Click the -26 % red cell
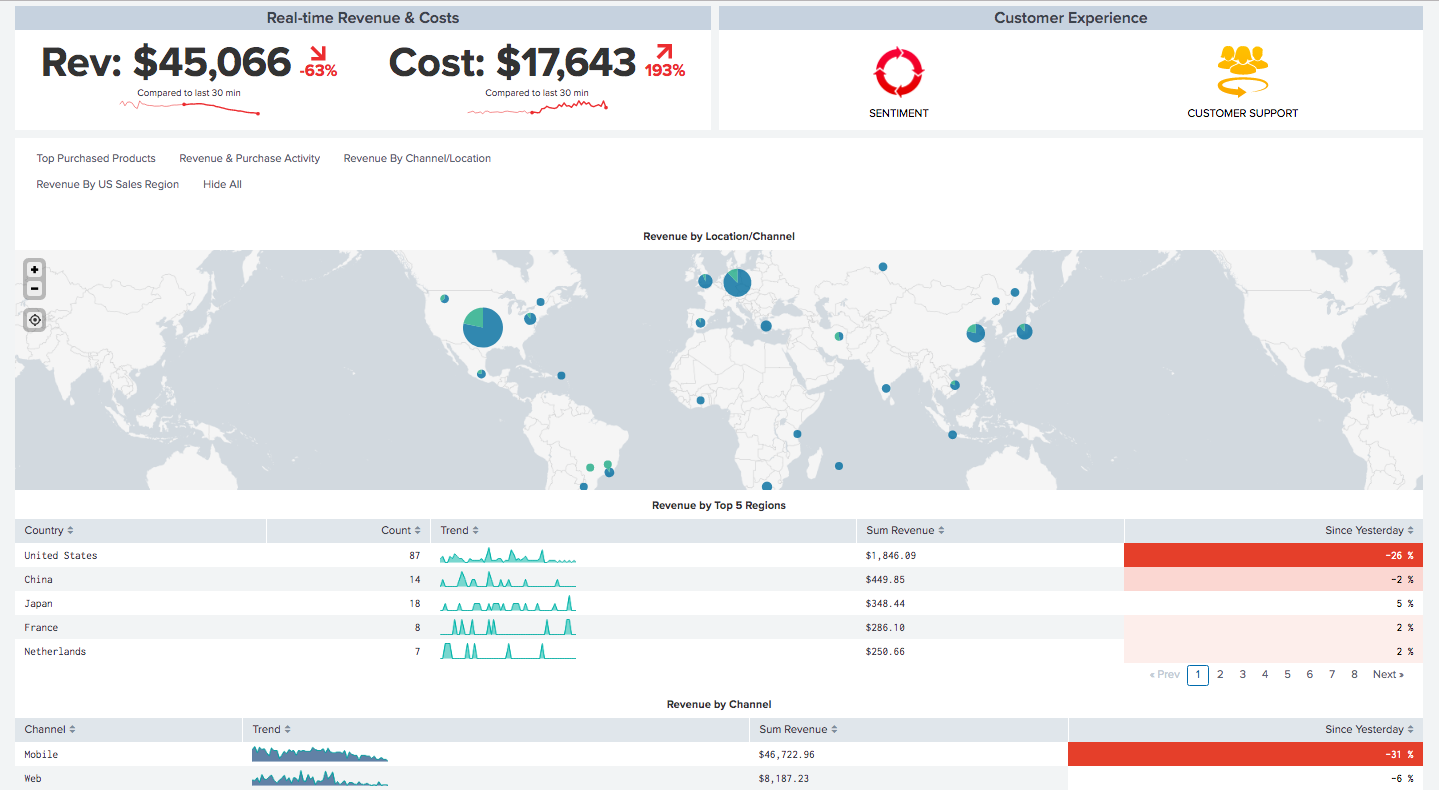The height and width of the screenshot is (790, 1439). [1273, 555]
